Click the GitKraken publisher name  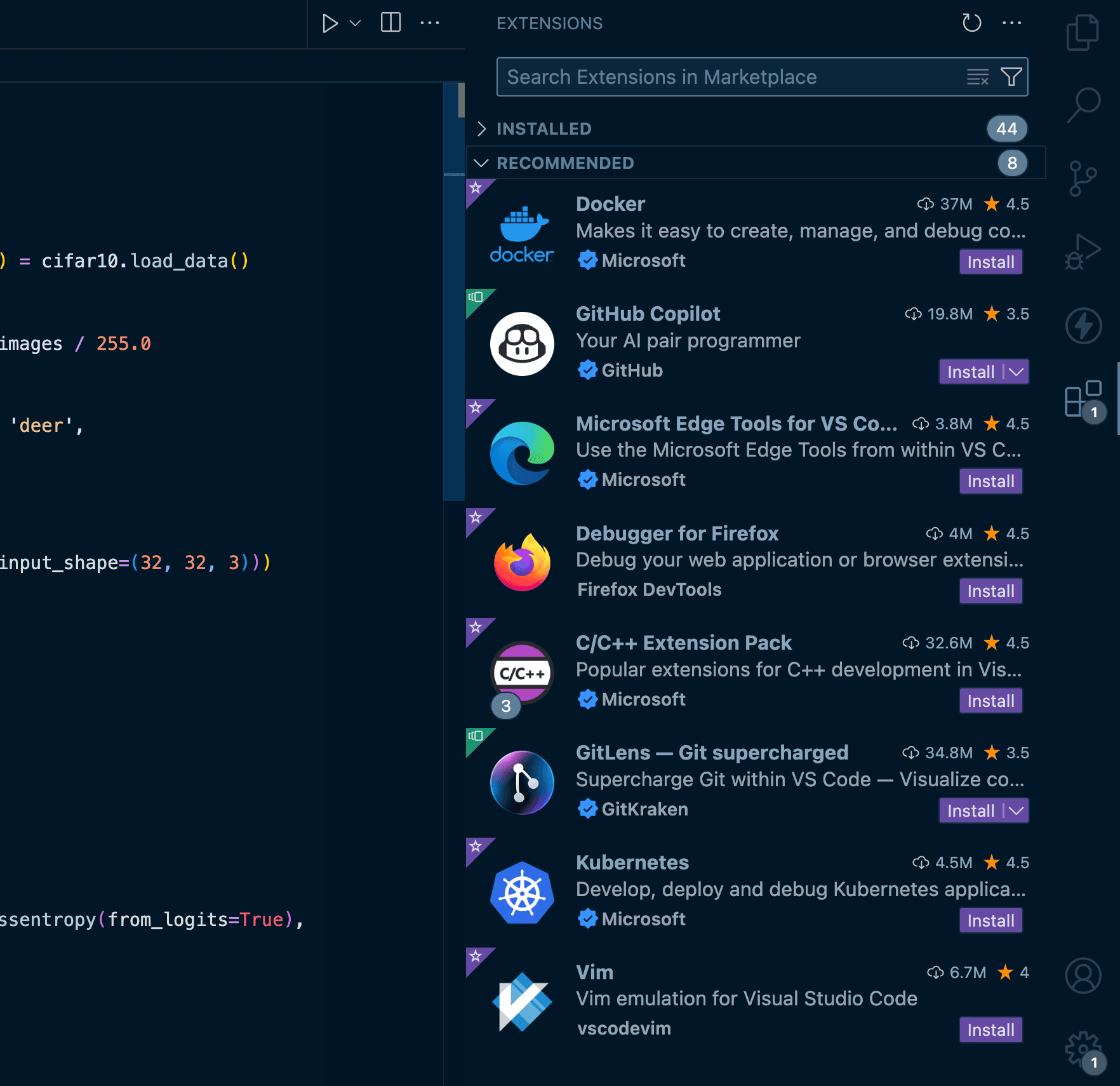pos(644,809)
